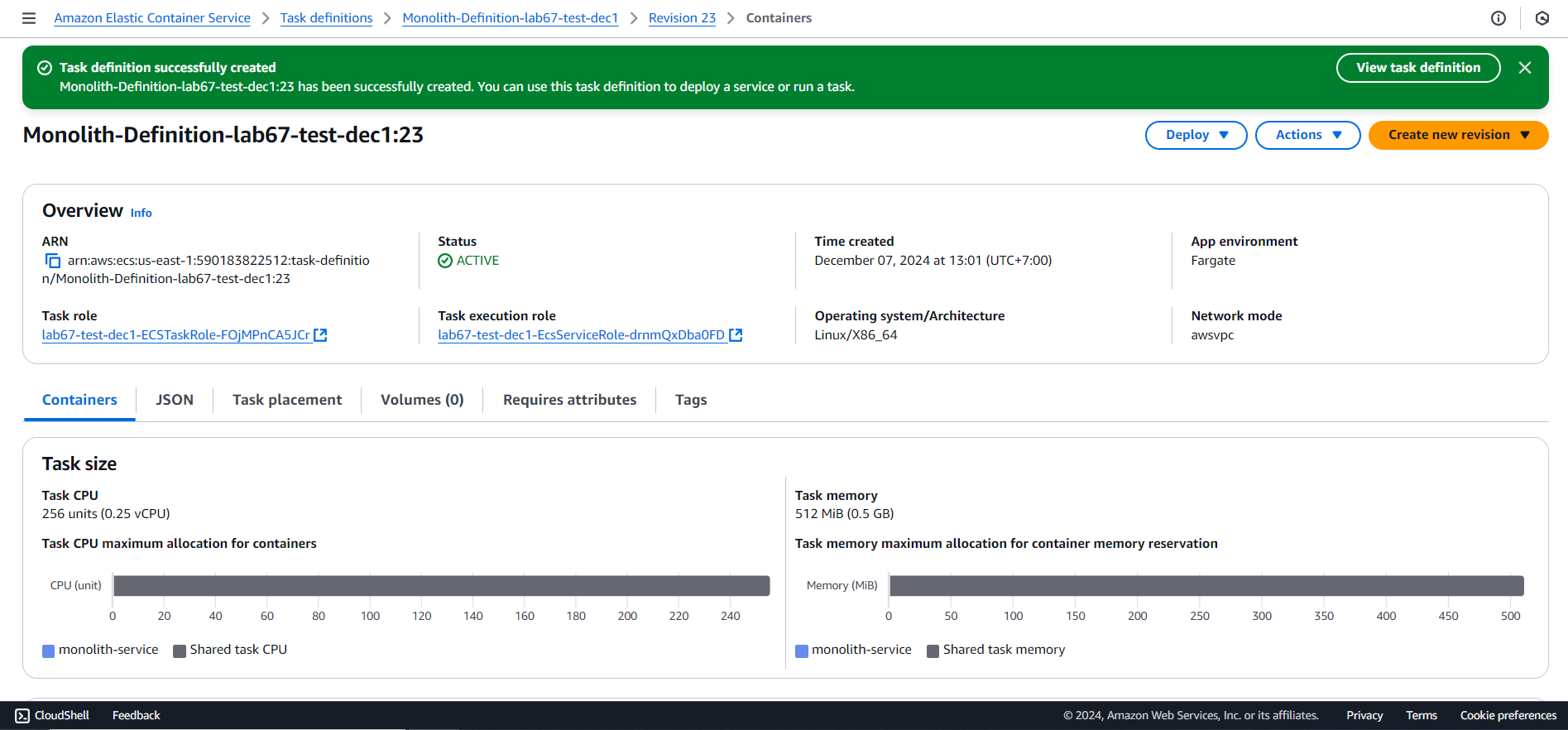Dismiss the green success banner
Image resolution: width=1568 pixels, height=730 pixels.
point(1525,68)
